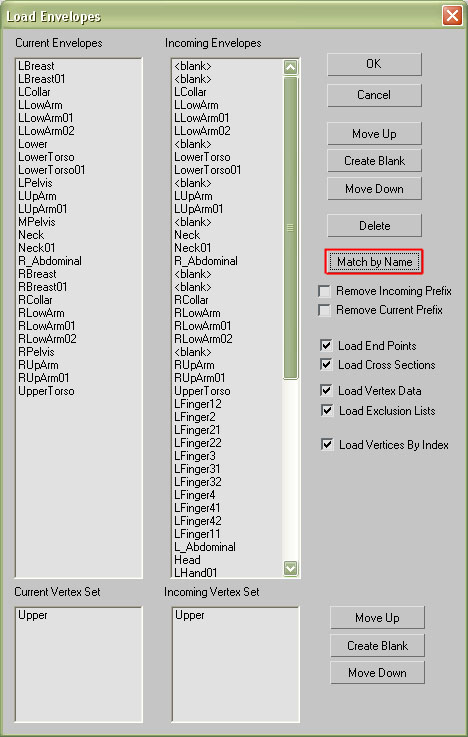Enable Remove Incoming Prefix checkbox

[324, 291]
